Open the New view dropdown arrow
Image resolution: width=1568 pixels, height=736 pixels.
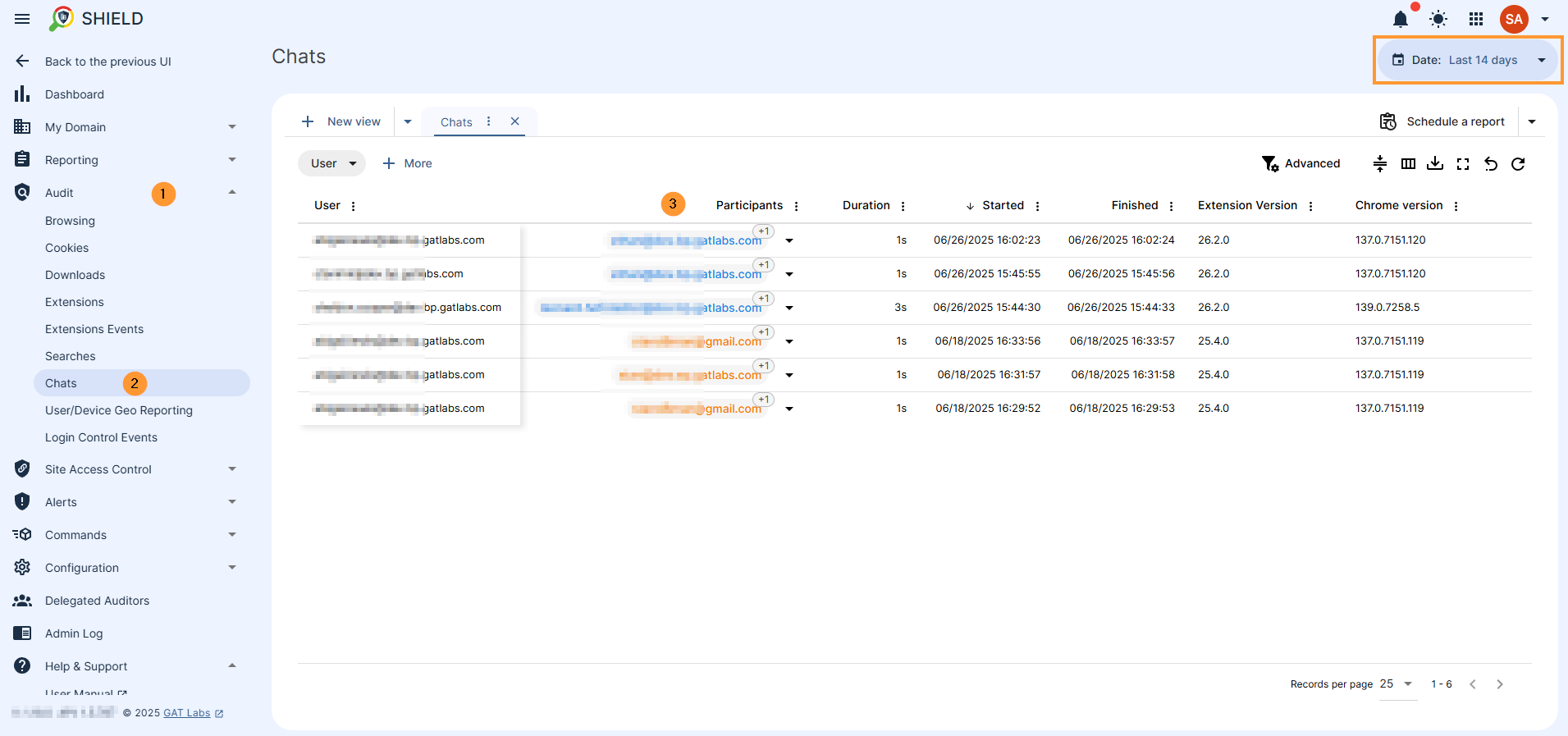coord(408,121)
